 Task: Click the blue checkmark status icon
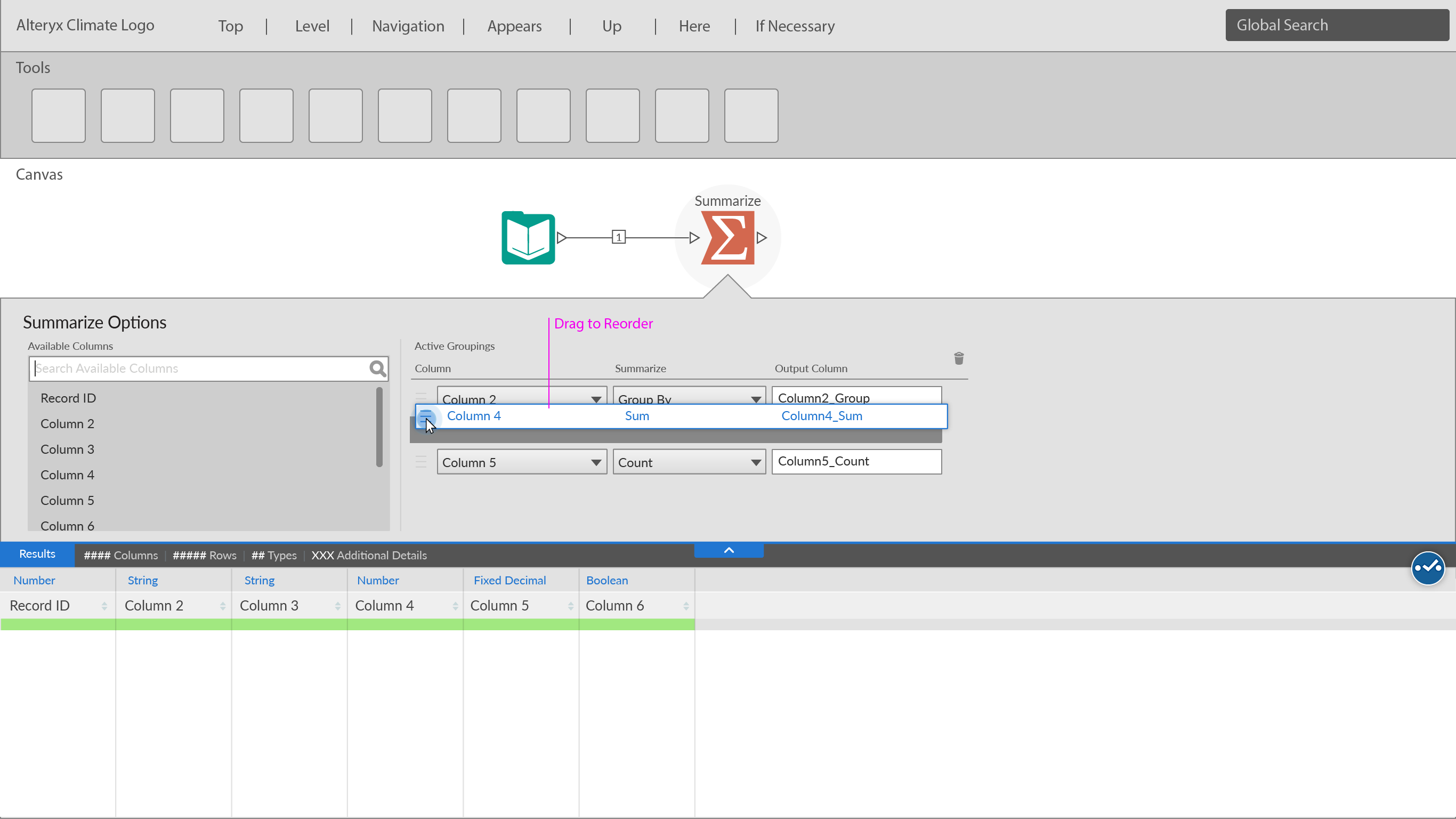[1427, 567]
